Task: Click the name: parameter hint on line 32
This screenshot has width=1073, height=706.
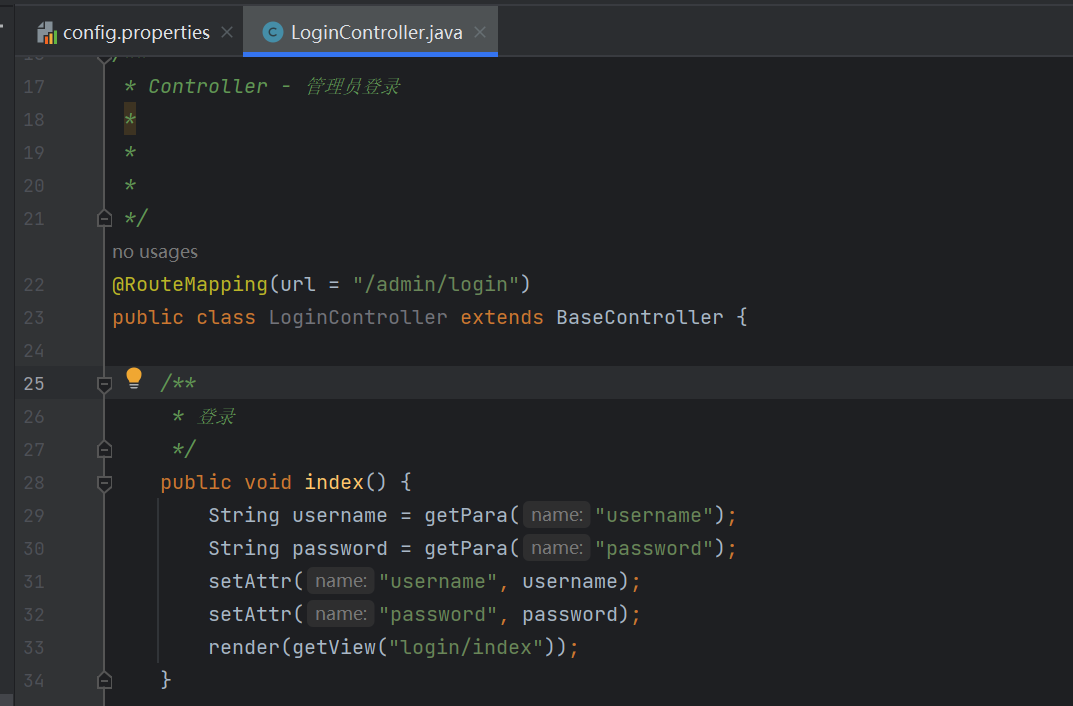Action: click(x=340, y=614)
